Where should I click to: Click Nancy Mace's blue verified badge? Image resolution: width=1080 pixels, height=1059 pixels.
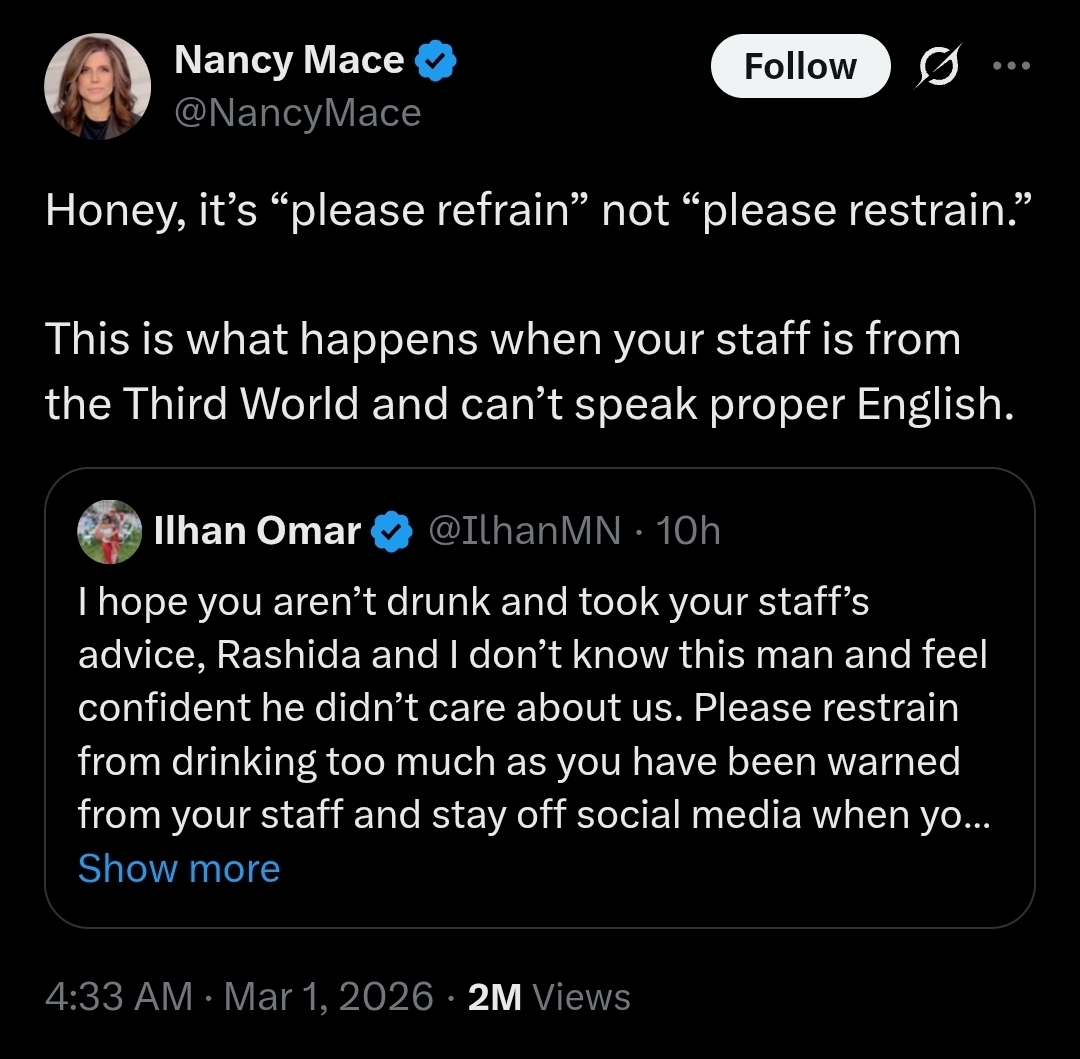pyautogui.click(x=436, y=62)
